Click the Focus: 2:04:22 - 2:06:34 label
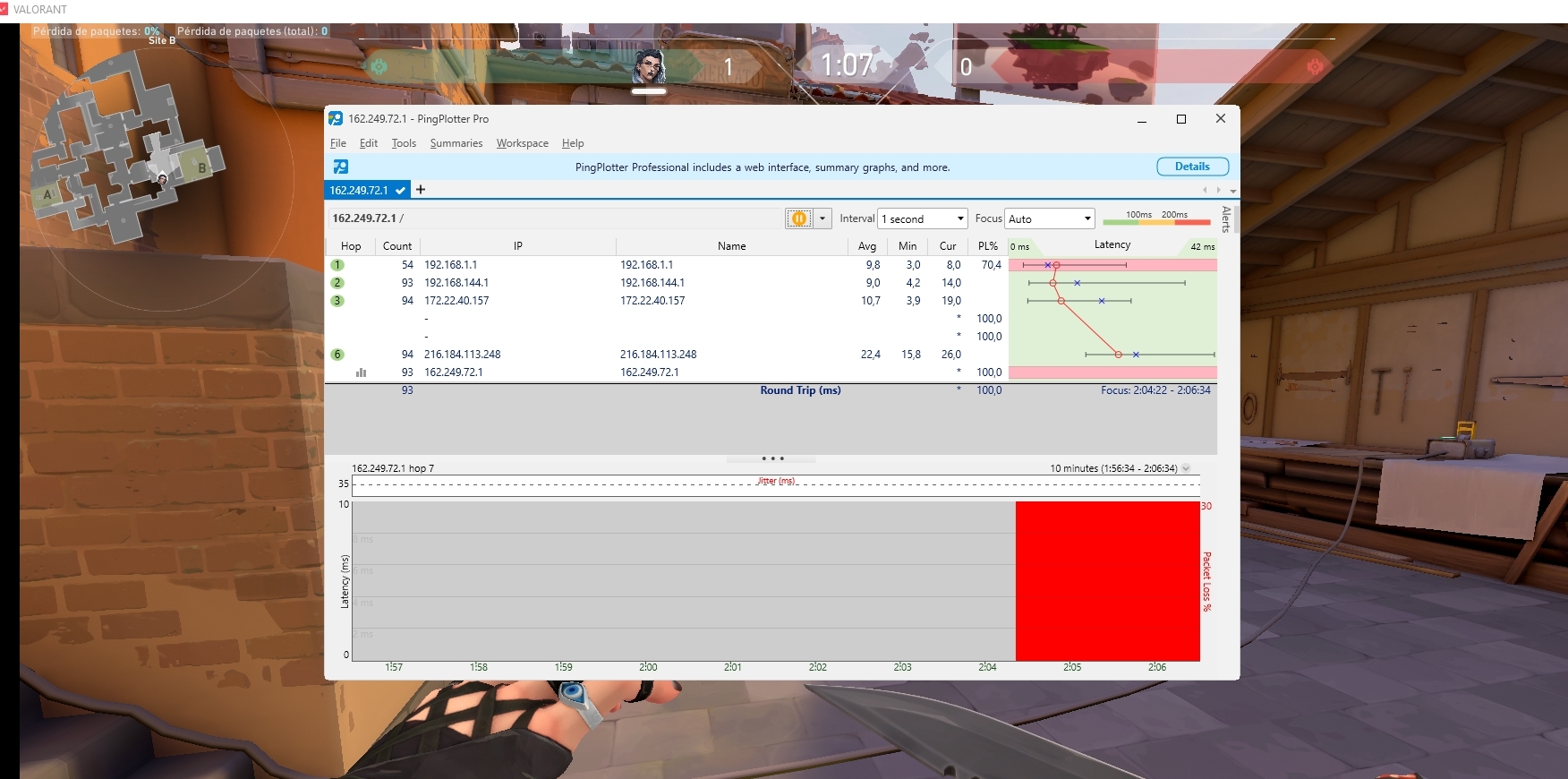 1155,390
